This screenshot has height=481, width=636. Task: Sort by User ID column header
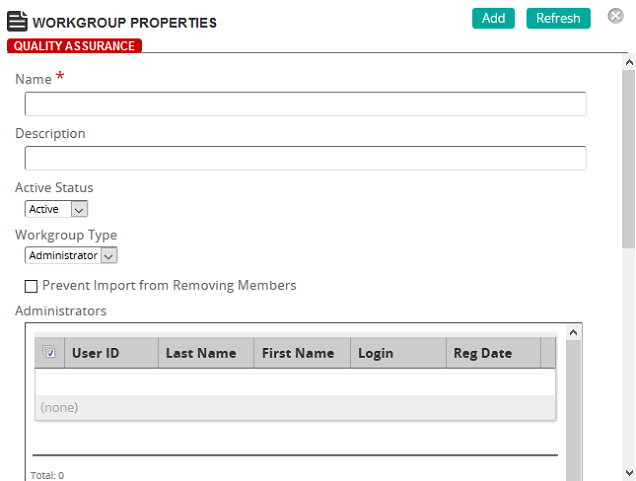pos(111,353)
